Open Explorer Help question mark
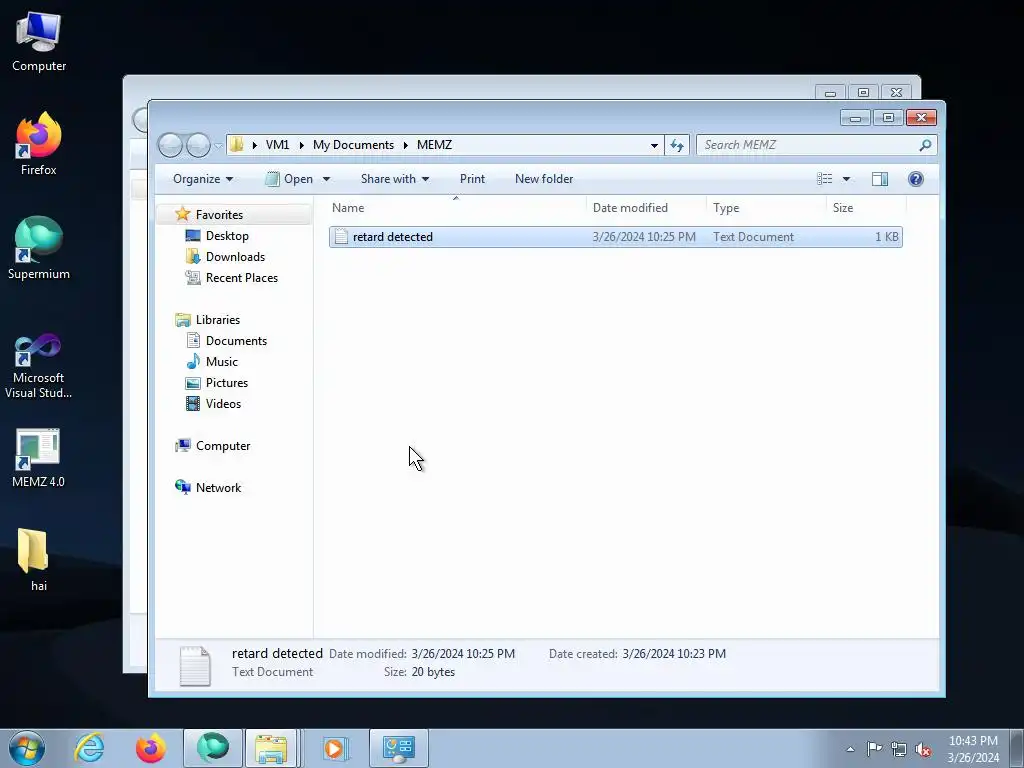The image size is (1024, 768). (916, 179)
